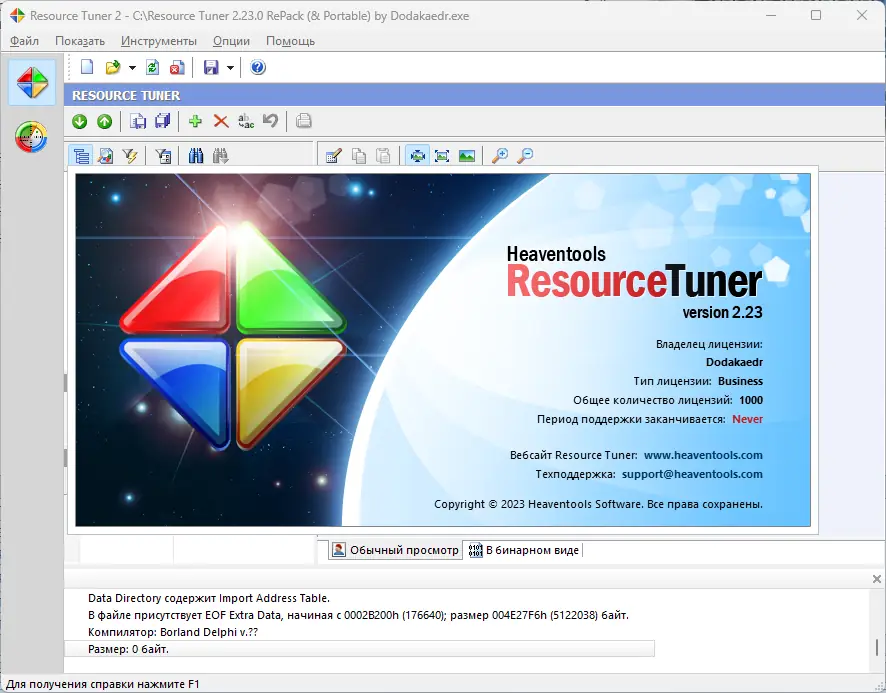This screenshot has height=693, width=886.
Task: Click the license type value Business
Action: pyautogui.click(x=740, y=381)
